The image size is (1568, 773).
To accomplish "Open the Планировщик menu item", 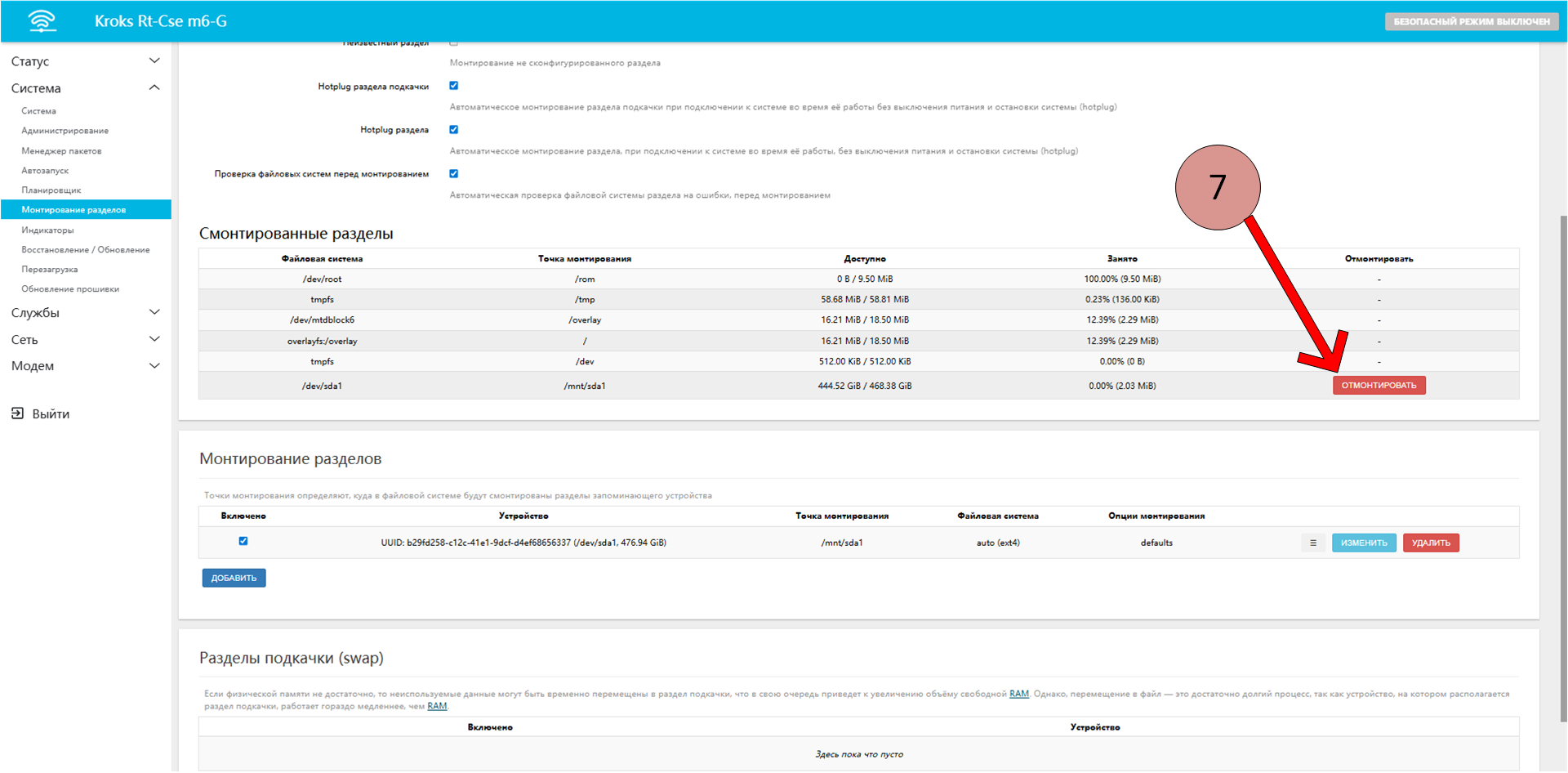I will pos(51,190).
